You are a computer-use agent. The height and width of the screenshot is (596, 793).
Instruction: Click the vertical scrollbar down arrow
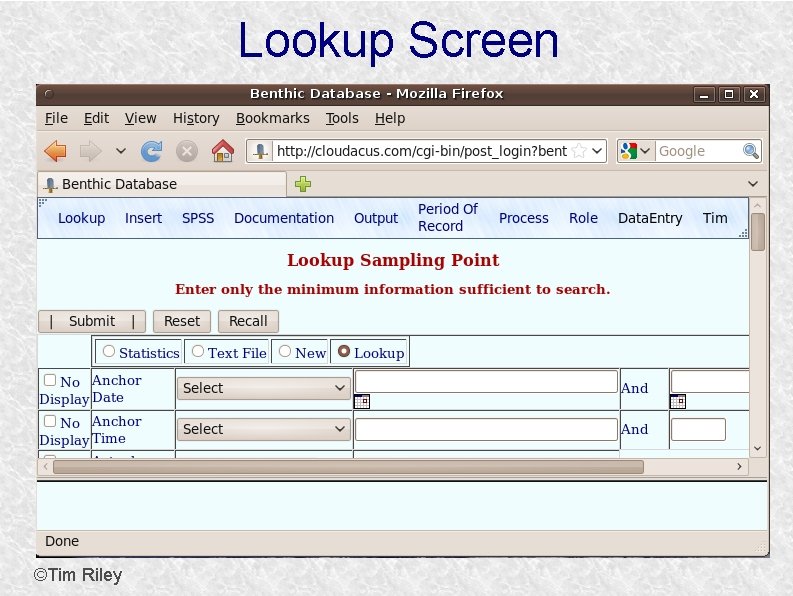click(x=758, y=448)
